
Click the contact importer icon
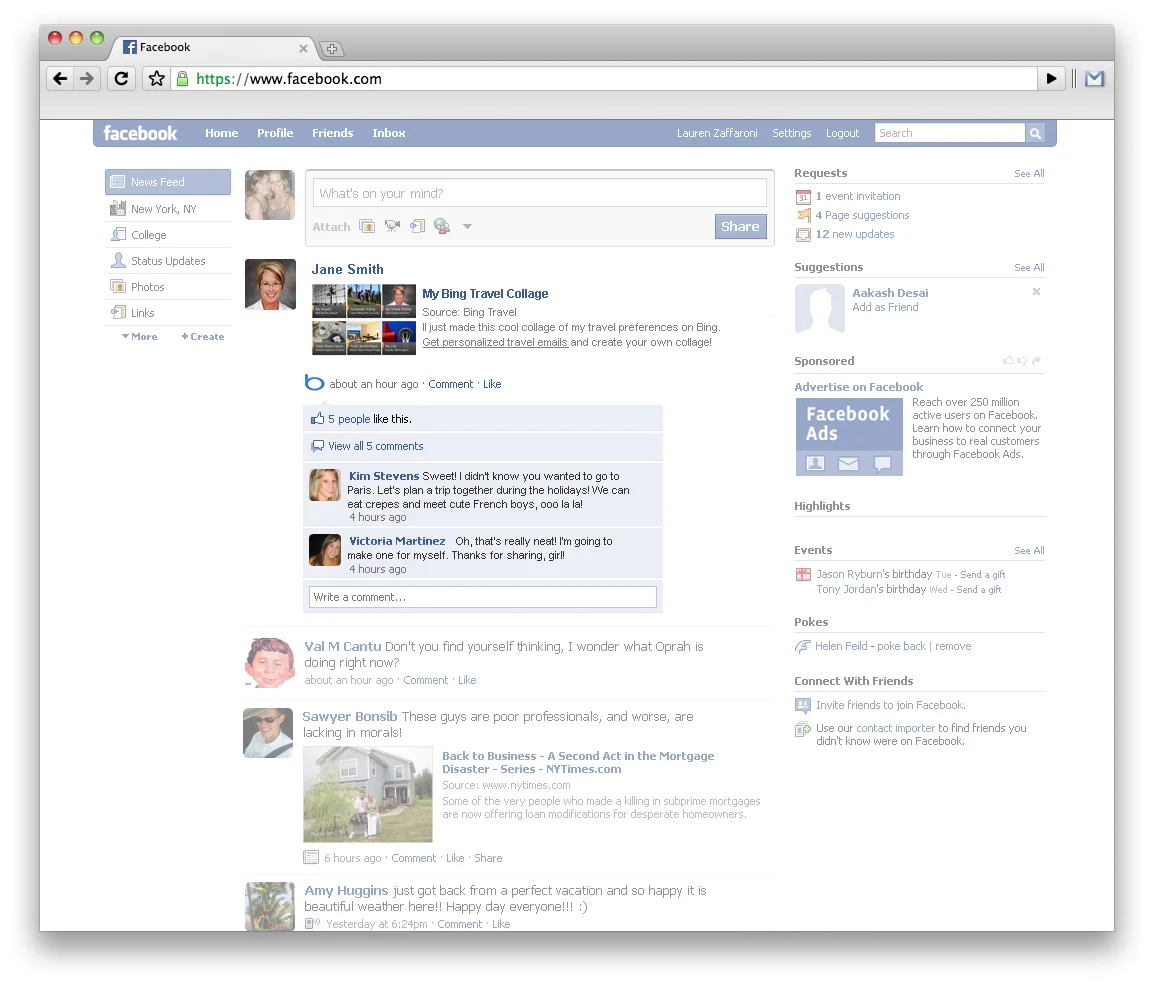click(x=803, y=730)
